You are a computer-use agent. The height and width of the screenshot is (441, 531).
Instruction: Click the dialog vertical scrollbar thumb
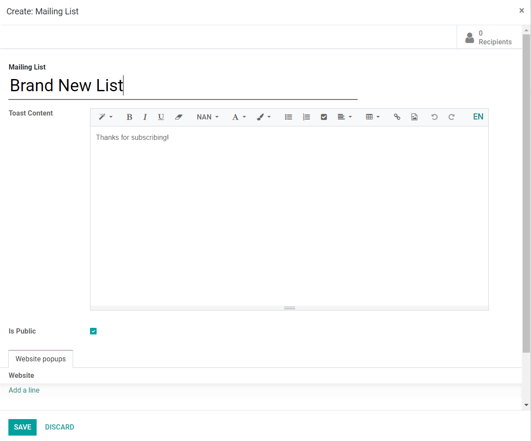click(x=526, y=193)
